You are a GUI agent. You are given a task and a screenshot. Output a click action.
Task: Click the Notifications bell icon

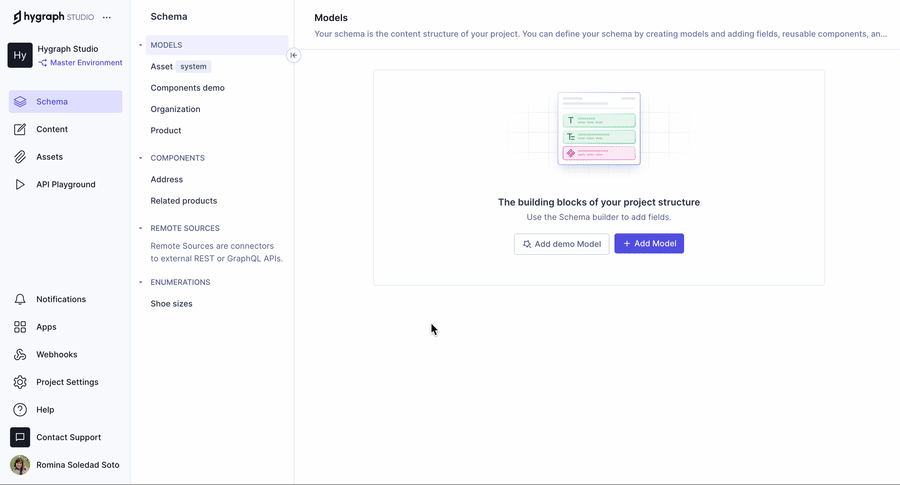[x=20, y=299]
